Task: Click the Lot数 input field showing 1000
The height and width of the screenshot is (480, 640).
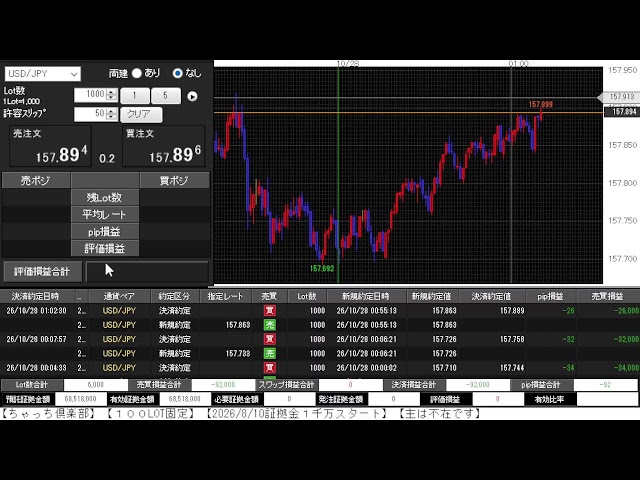Action: click(90, 95)
